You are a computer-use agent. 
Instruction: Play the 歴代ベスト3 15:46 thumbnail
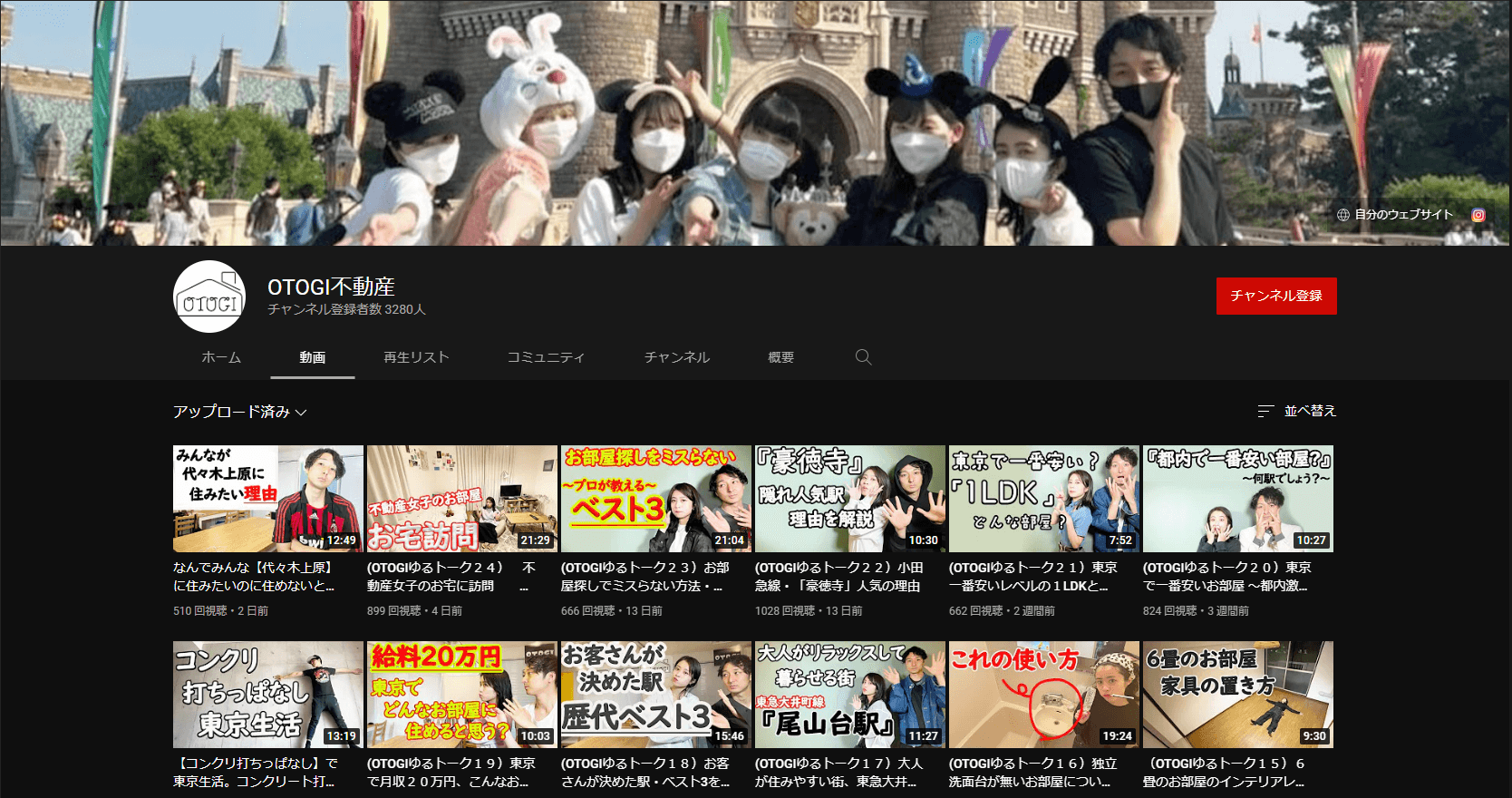click(656, 695)
